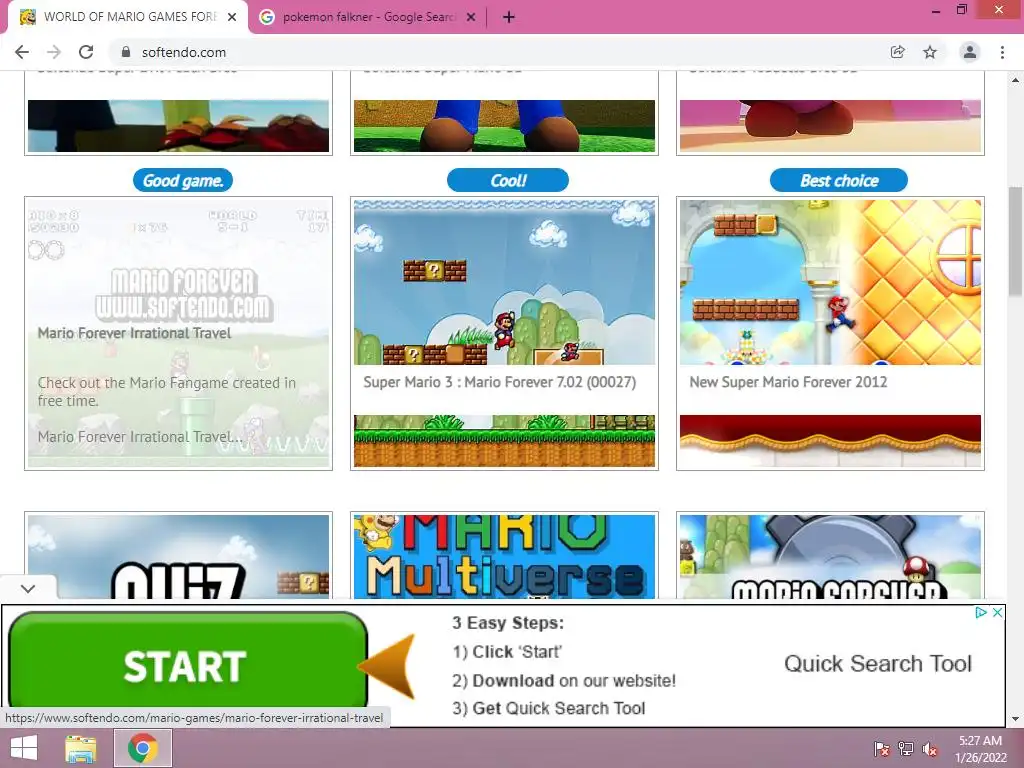This screenshot has width=1024, height=768.
Task: Click the page scrollbar thumb
Action: click(1016, 240)
